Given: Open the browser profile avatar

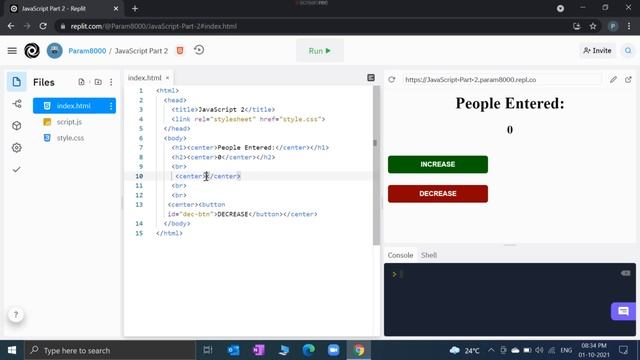Looking at the screenshot, I should [613, 26].
